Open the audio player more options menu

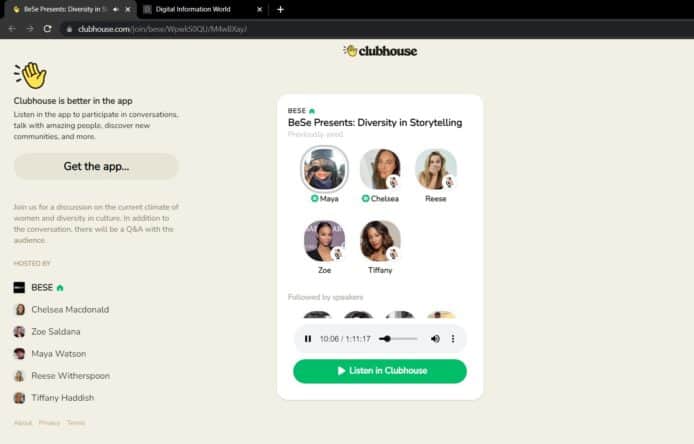[453, 339]
